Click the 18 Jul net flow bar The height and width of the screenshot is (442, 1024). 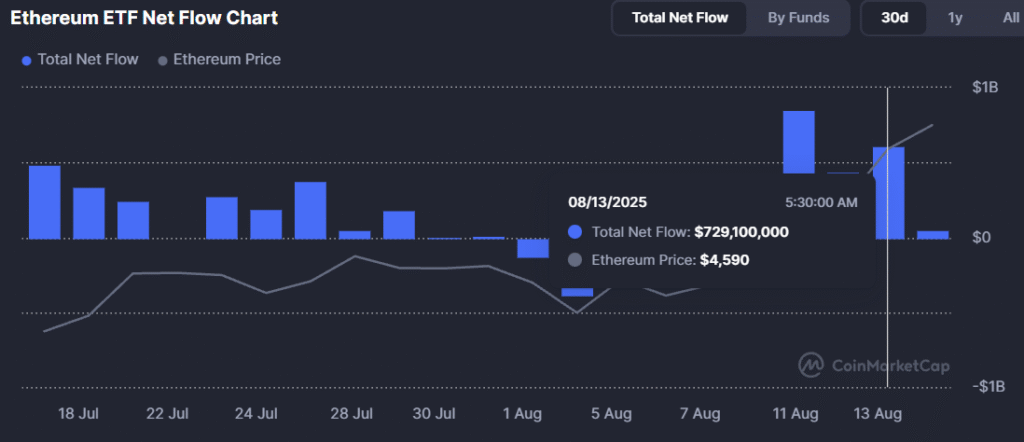click(x=88, y=213)
